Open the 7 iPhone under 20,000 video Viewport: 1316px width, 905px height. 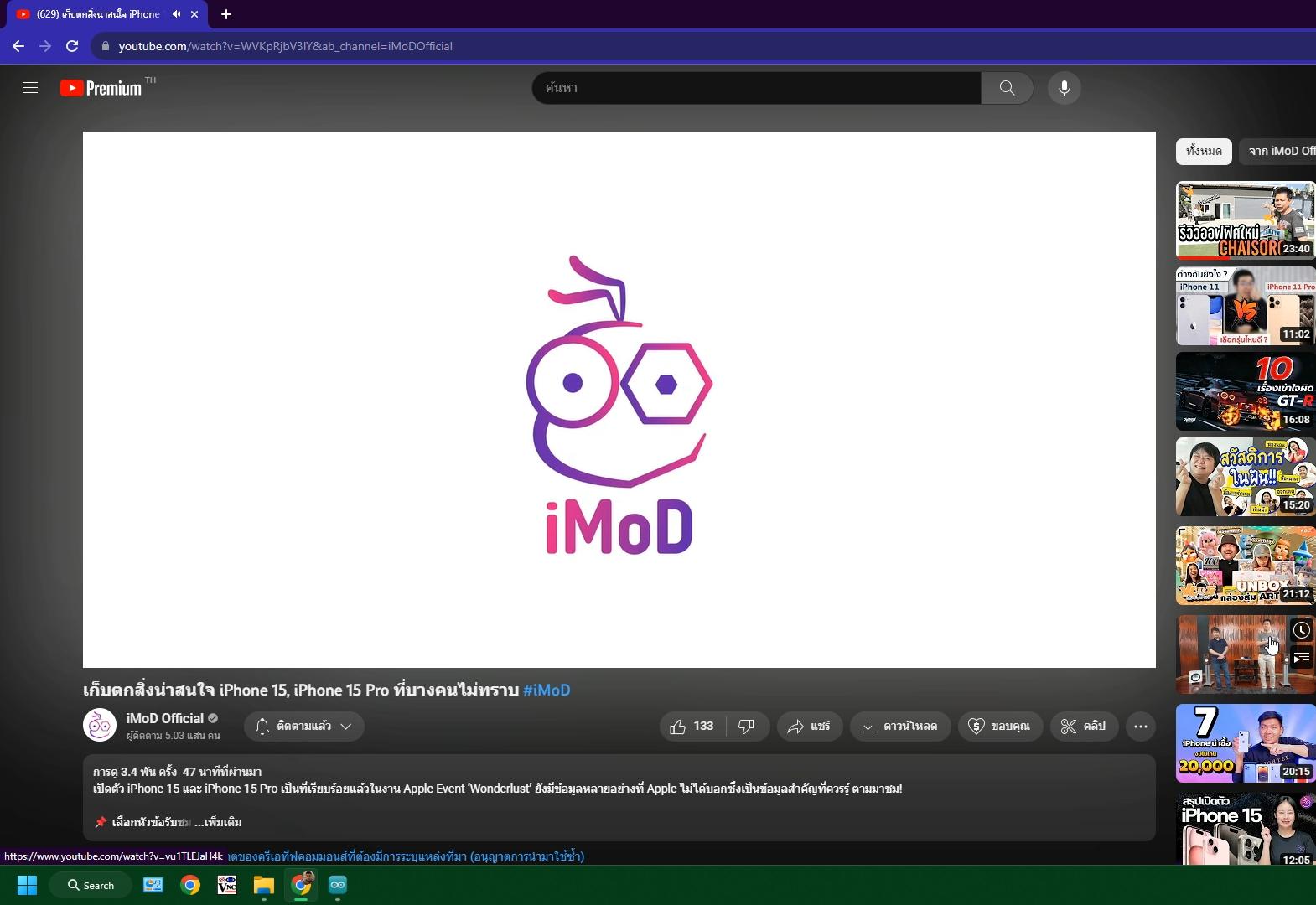[x=1246, y=743]
